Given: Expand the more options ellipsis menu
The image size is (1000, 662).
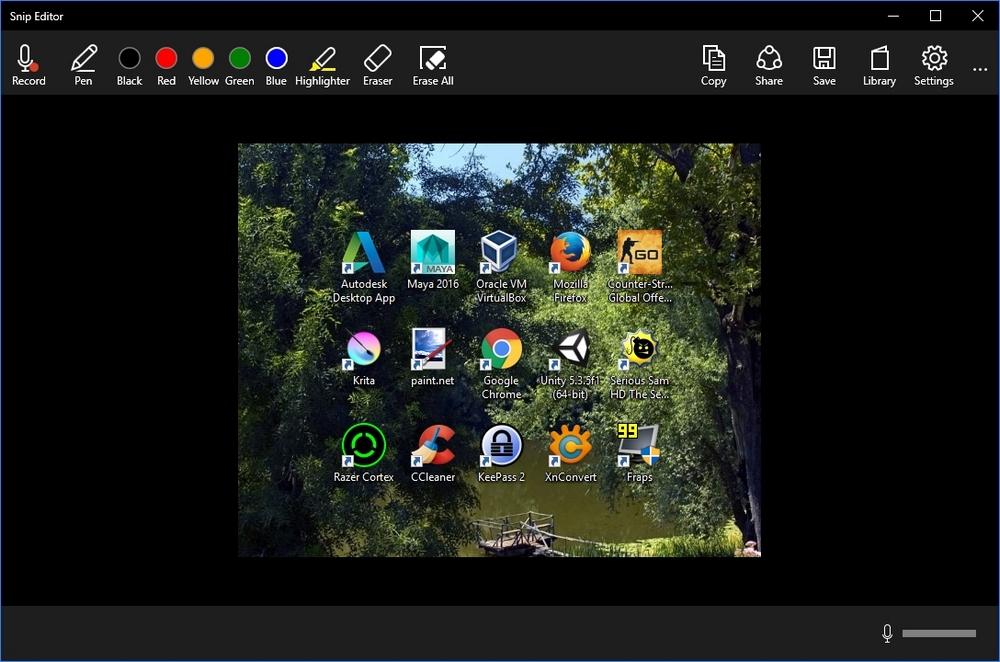Looking at the screenshot, I should tap(980, 70).
